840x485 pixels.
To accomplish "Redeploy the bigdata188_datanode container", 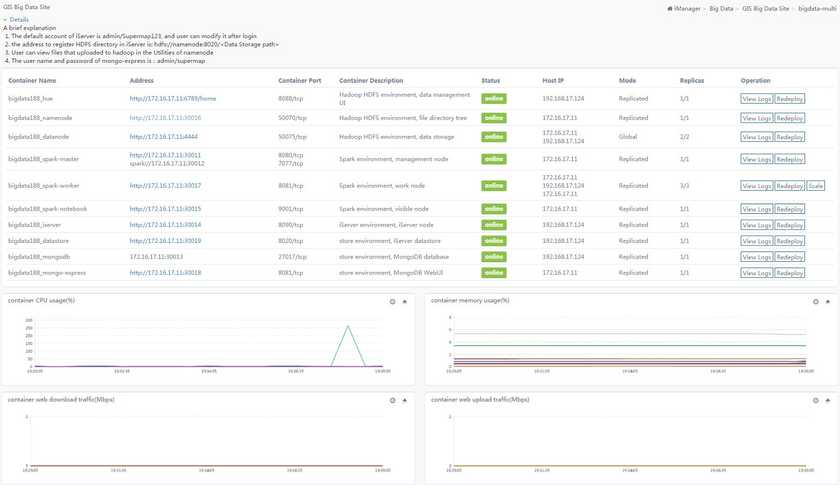I will pyautogui.click(x=789, y=137).
